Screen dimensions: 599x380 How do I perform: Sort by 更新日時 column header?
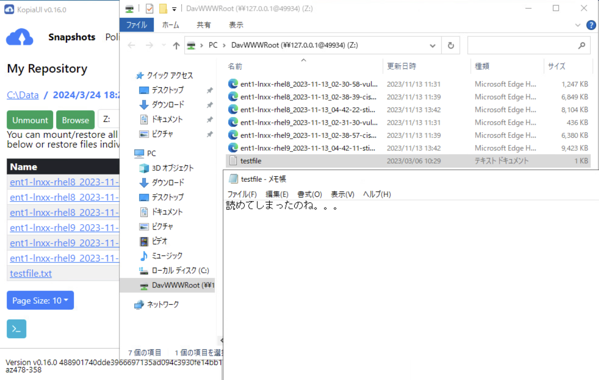[401, 66]
